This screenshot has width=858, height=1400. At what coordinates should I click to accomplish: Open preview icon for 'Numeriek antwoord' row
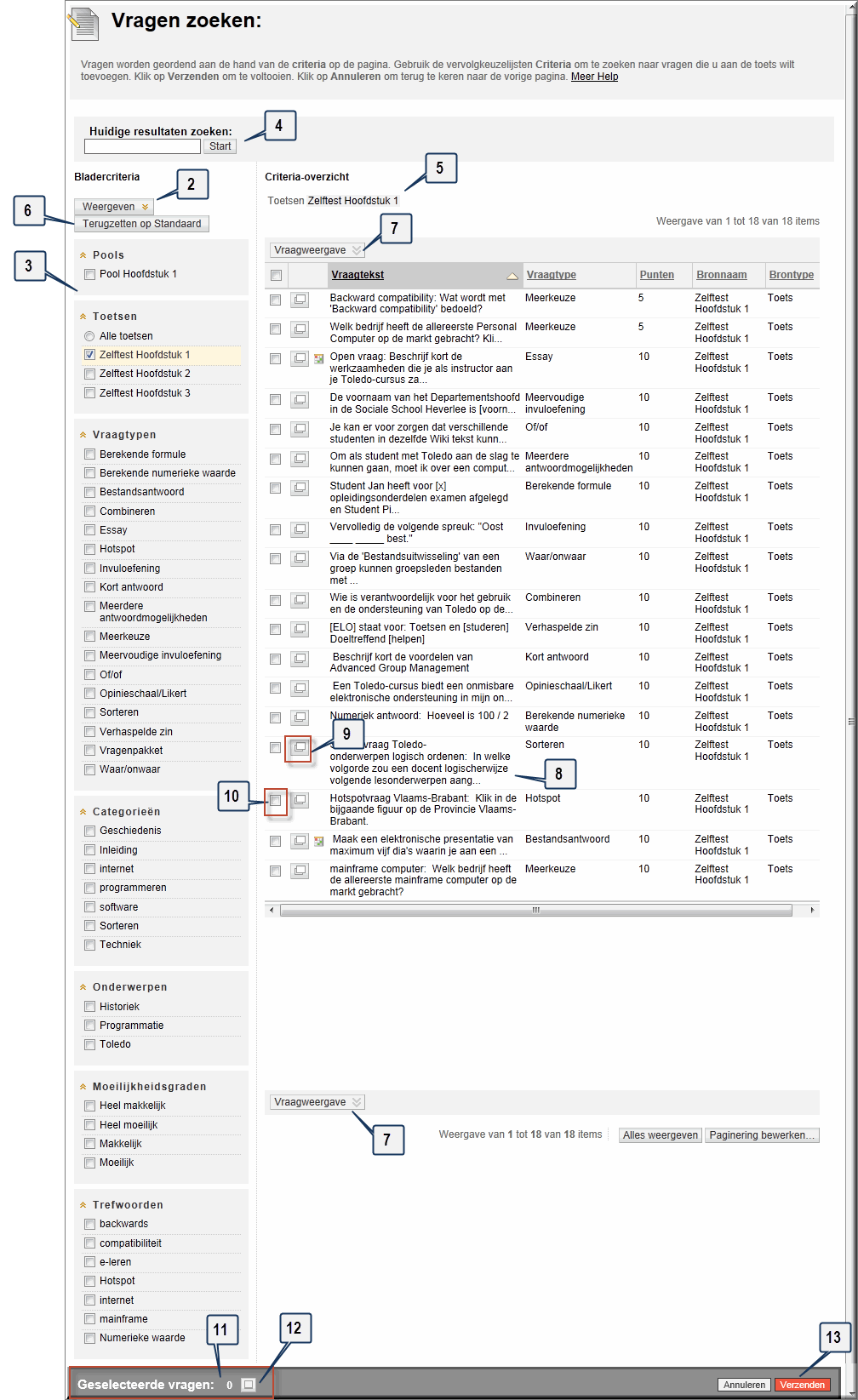coord(300,717)
